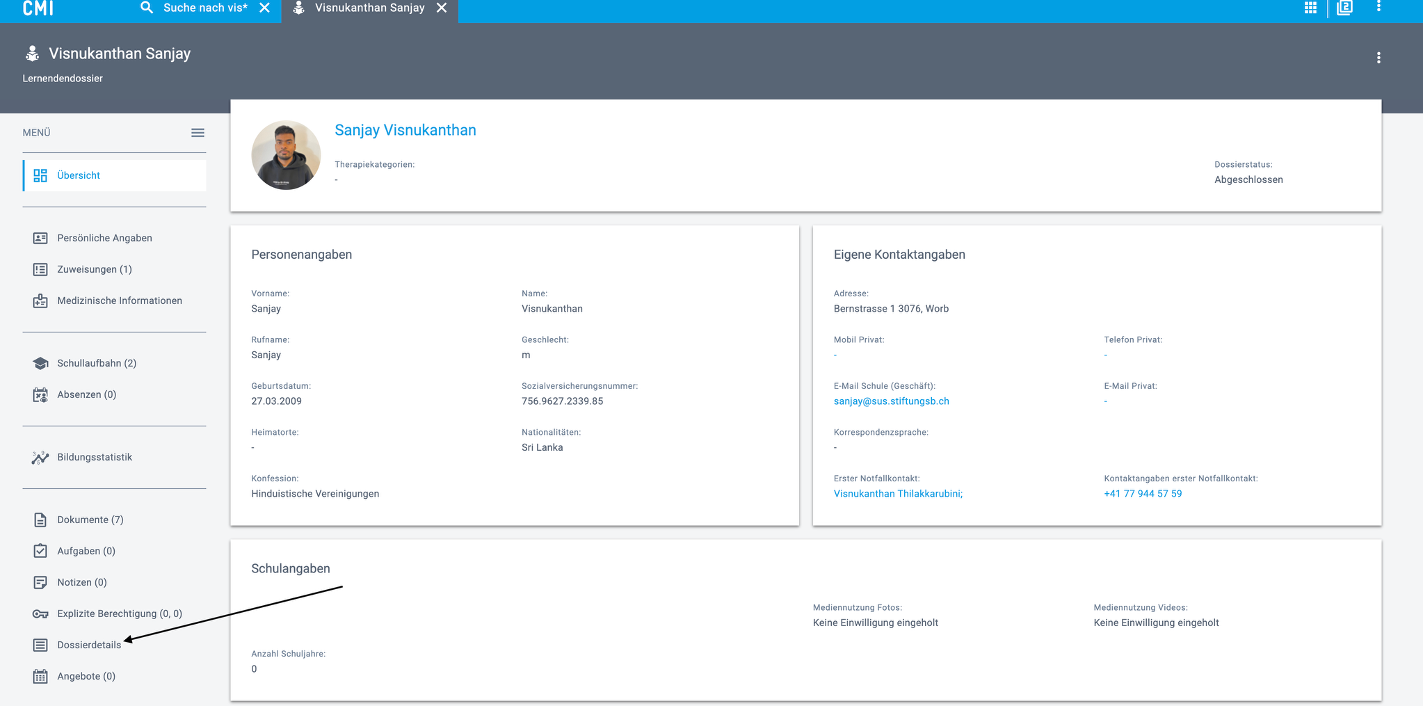Open Dossierdetails in the sidebar
This screenshot has height=706, width=1424.
coord(89,645)
